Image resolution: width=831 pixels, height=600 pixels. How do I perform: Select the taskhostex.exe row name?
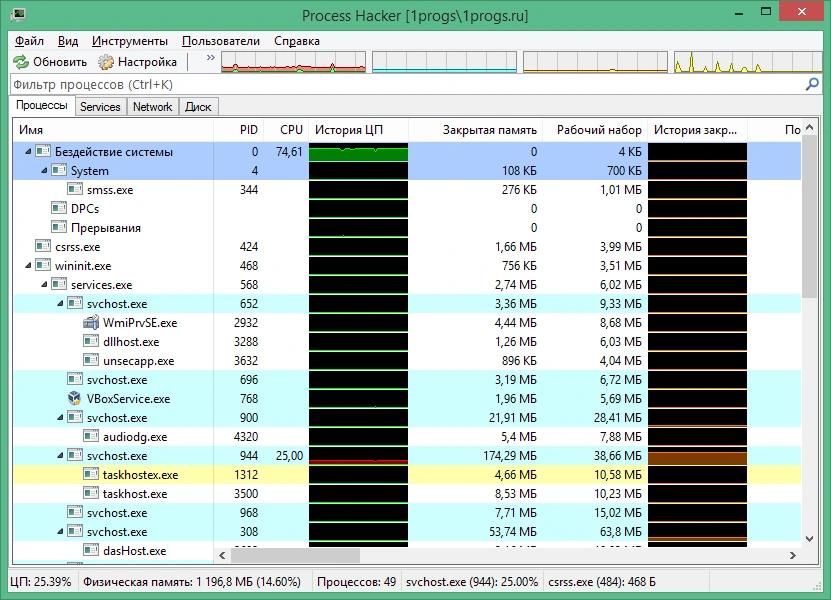140,475
